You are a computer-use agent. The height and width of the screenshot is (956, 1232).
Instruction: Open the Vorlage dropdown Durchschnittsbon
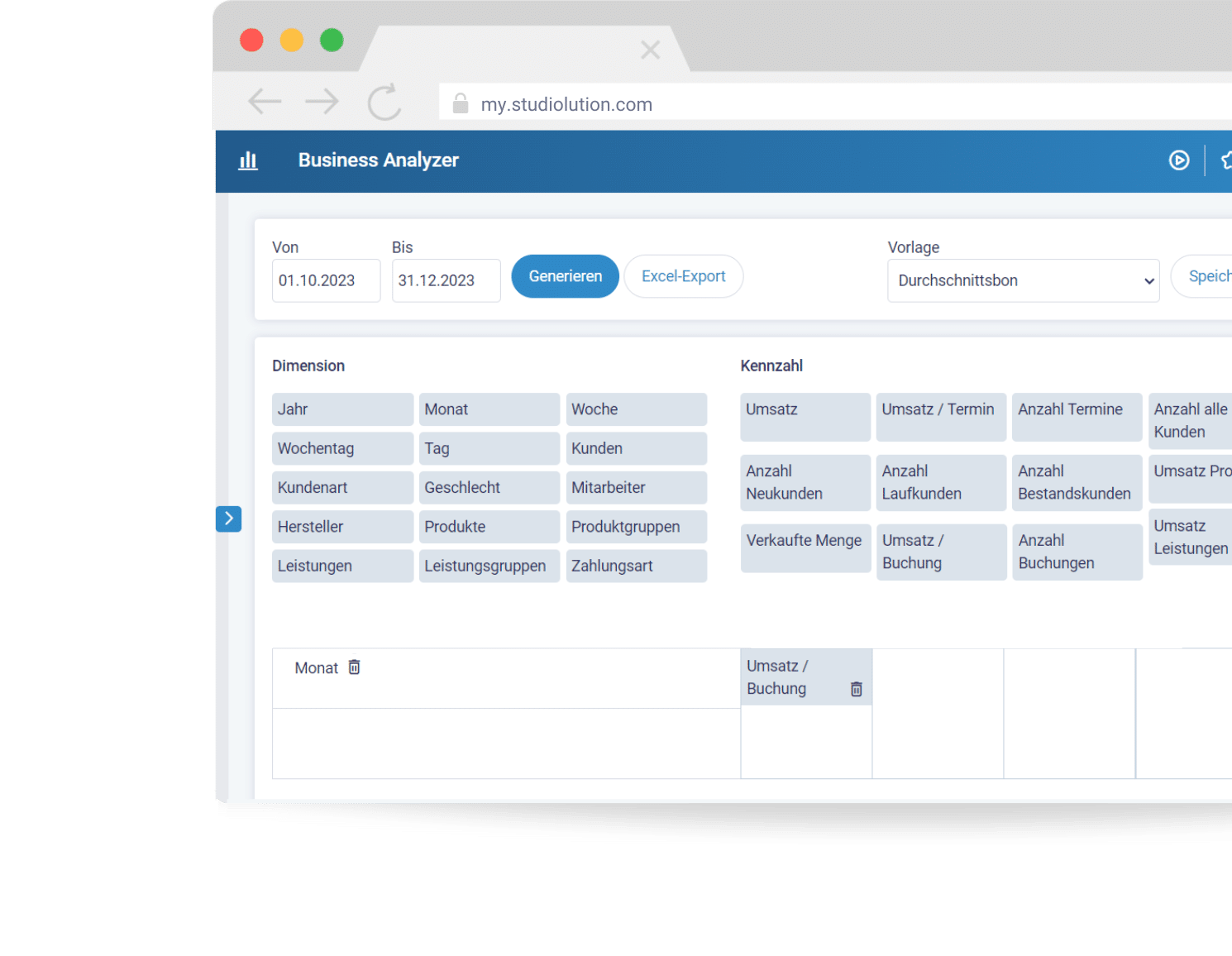coord(1023,280)
